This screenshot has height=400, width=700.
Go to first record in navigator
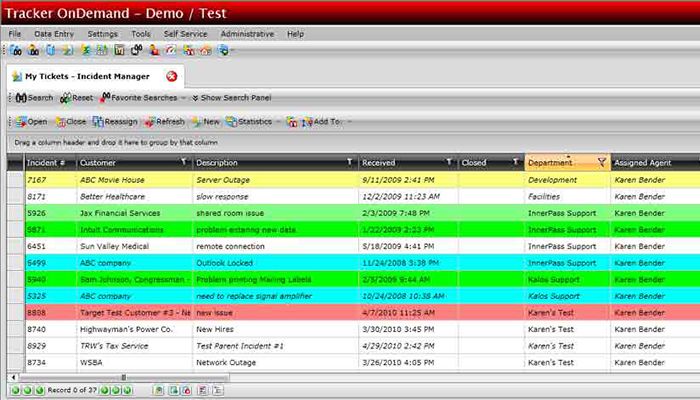(15, 390)
